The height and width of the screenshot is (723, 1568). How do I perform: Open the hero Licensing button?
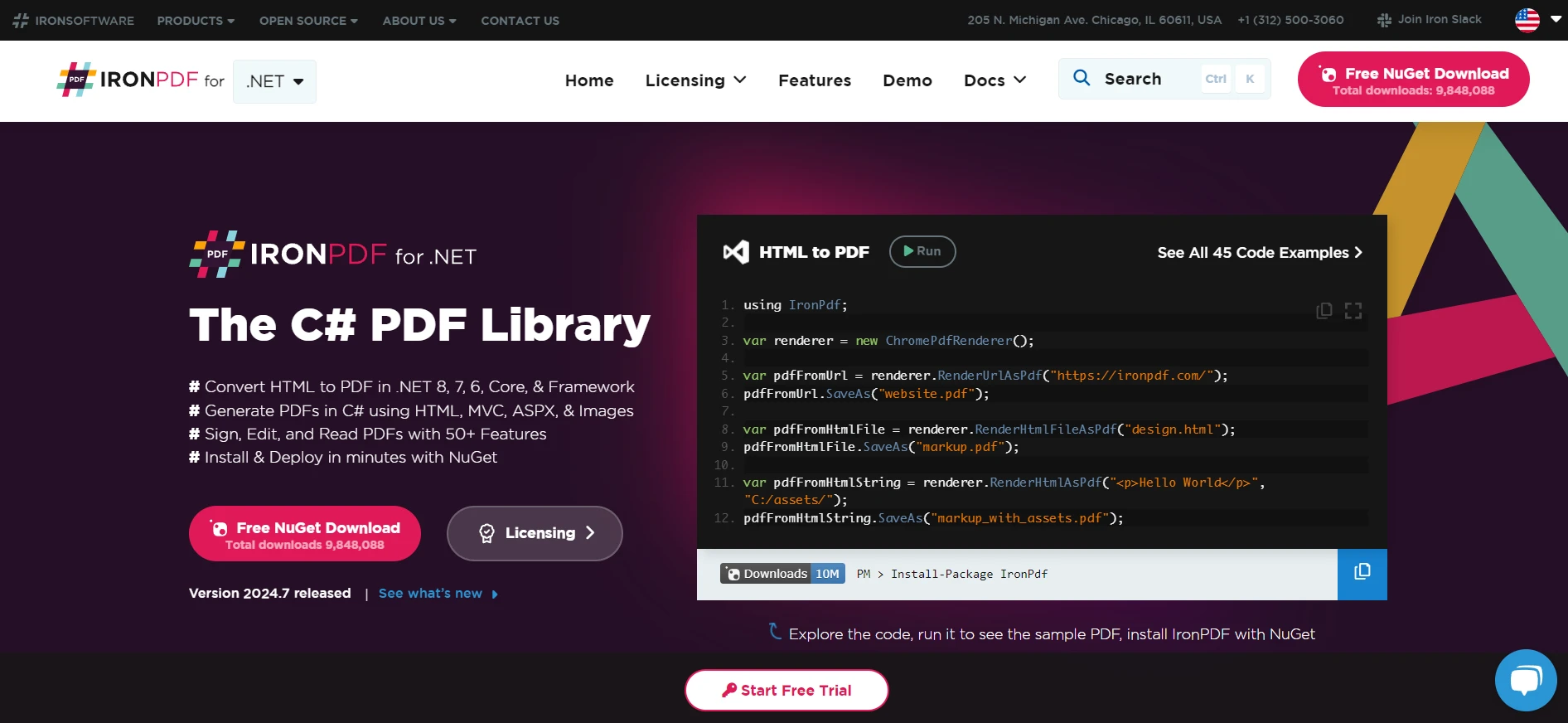pos(535,533)
